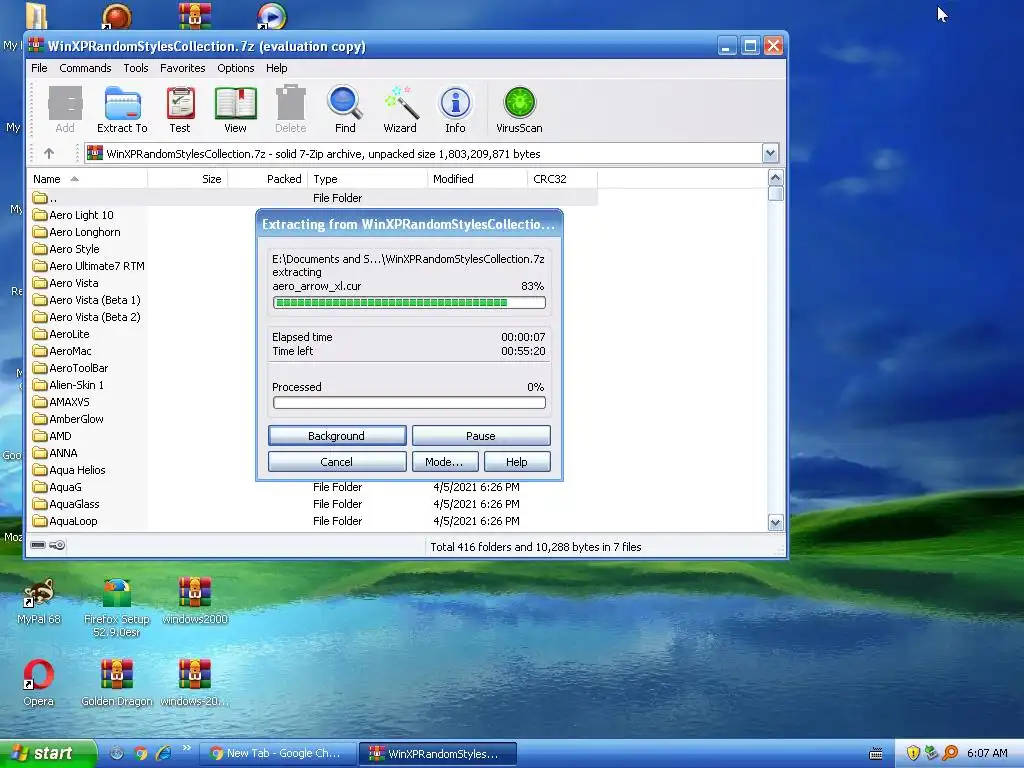This screenshot has height=768, width=1024.
Task: Open windows2000 archive desktop icon
Action: (195, 601)
